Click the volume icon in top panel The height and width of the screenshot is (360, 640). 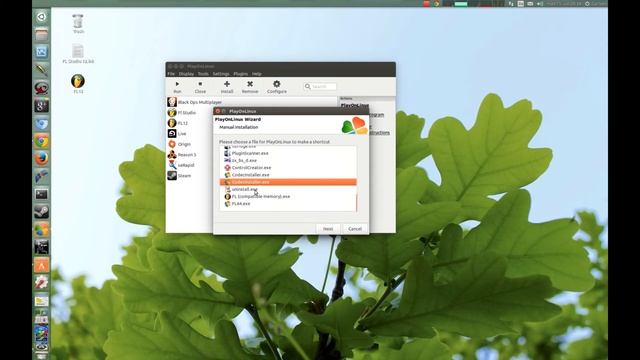click(x=540, y=4)
